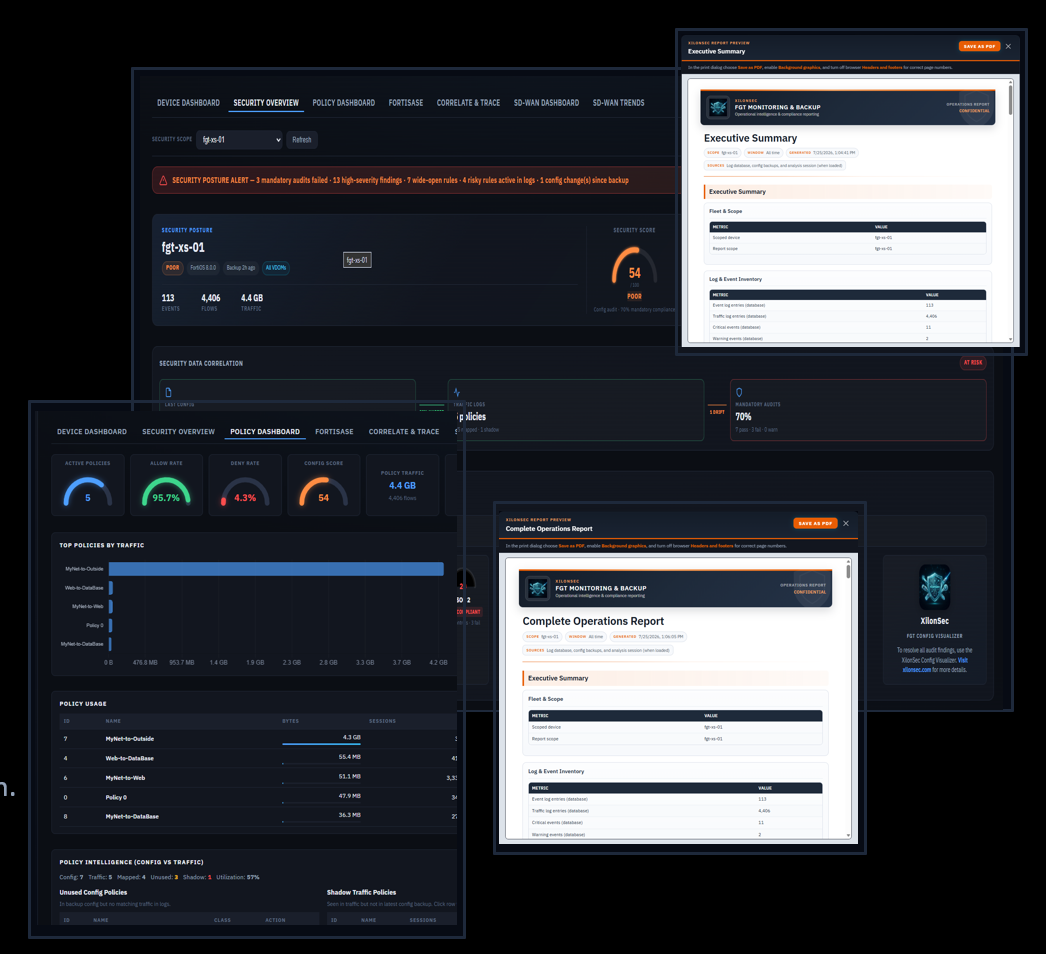The image size is (1046, 954).
Task: Open SD-WAN Dashboard tab
Action: point(546,103)
